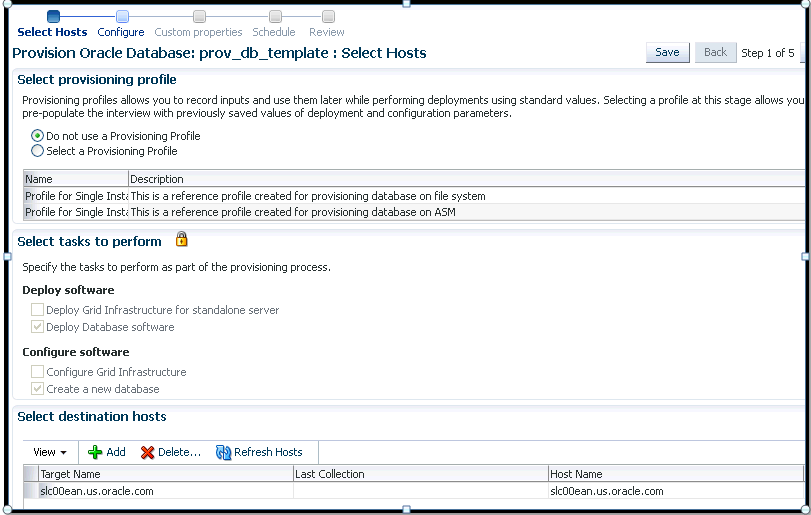Click the Name column header in profile table
This screenshot has height=515, width=811.
click(x=76, y=179)
